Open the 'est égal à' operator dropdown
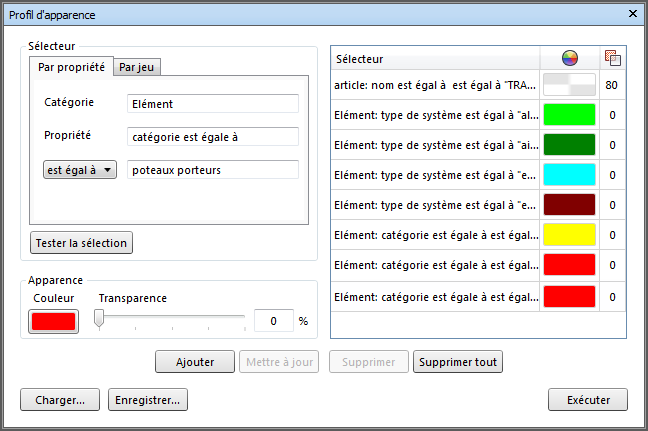This screenshot has height=431, width=648. (x=80, y=170)
